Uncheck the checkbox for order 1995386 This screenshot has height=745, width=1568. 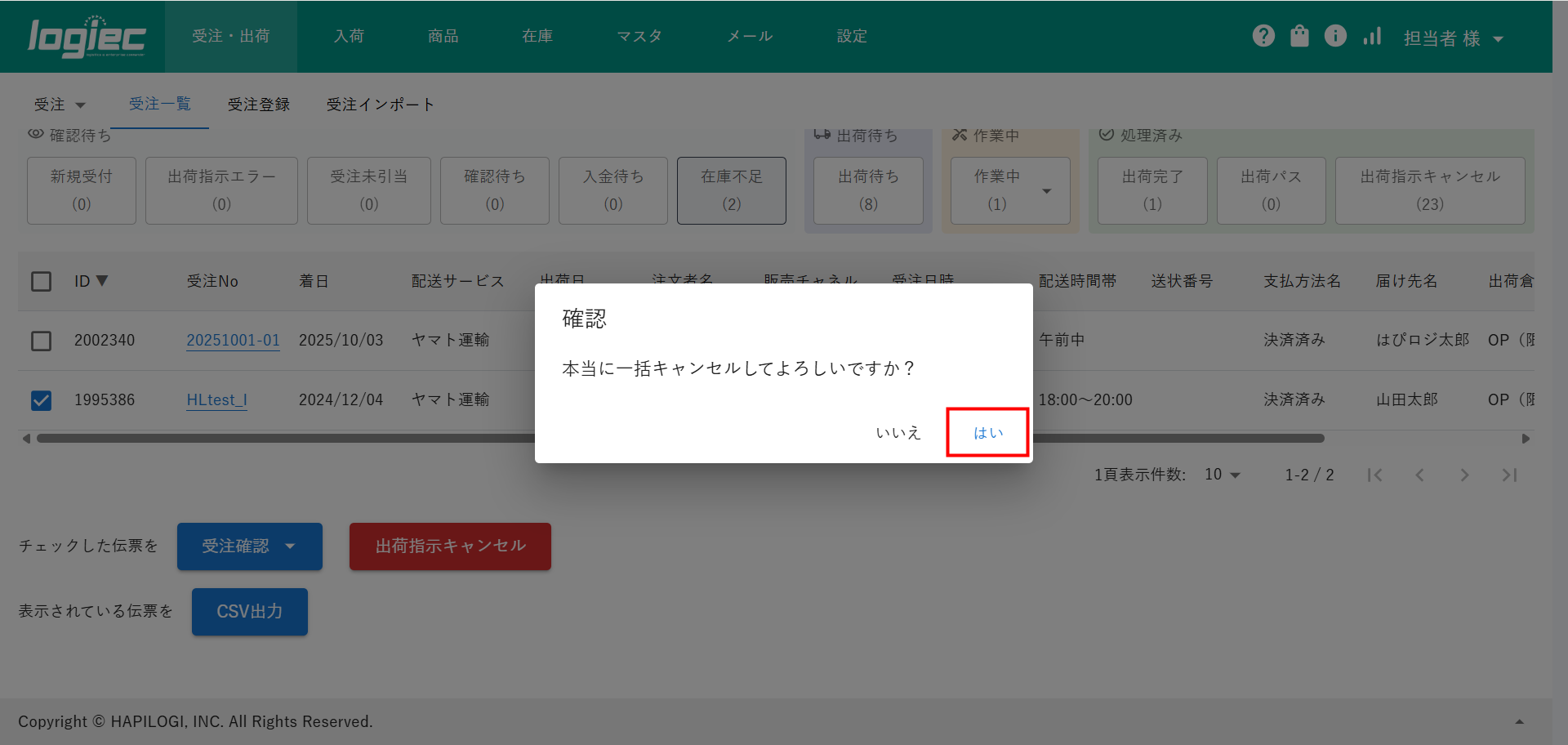point(41,400)
